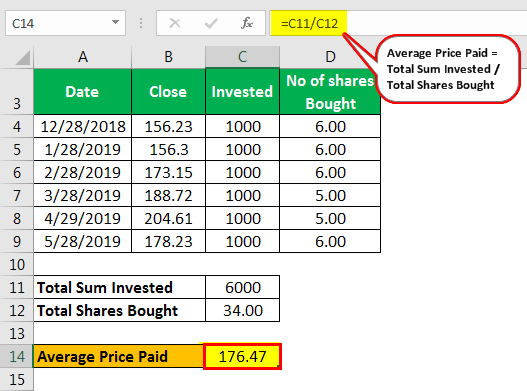Select the close price 156.3 cell
527x391 pixels.
(168, 149)
